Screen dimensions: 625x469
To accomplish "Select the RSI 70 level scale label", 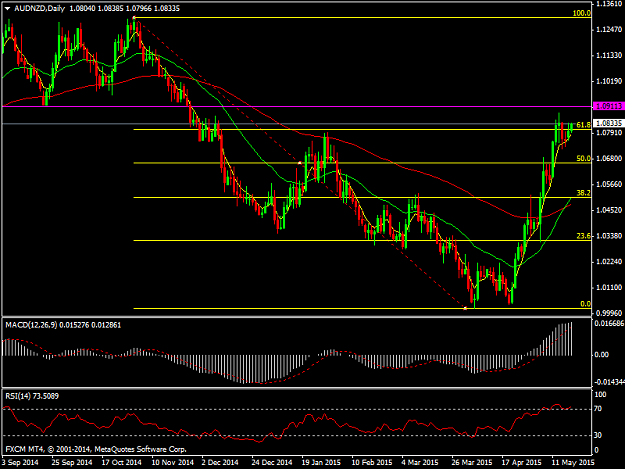I will pyautogui.click(x=597, y=409).
